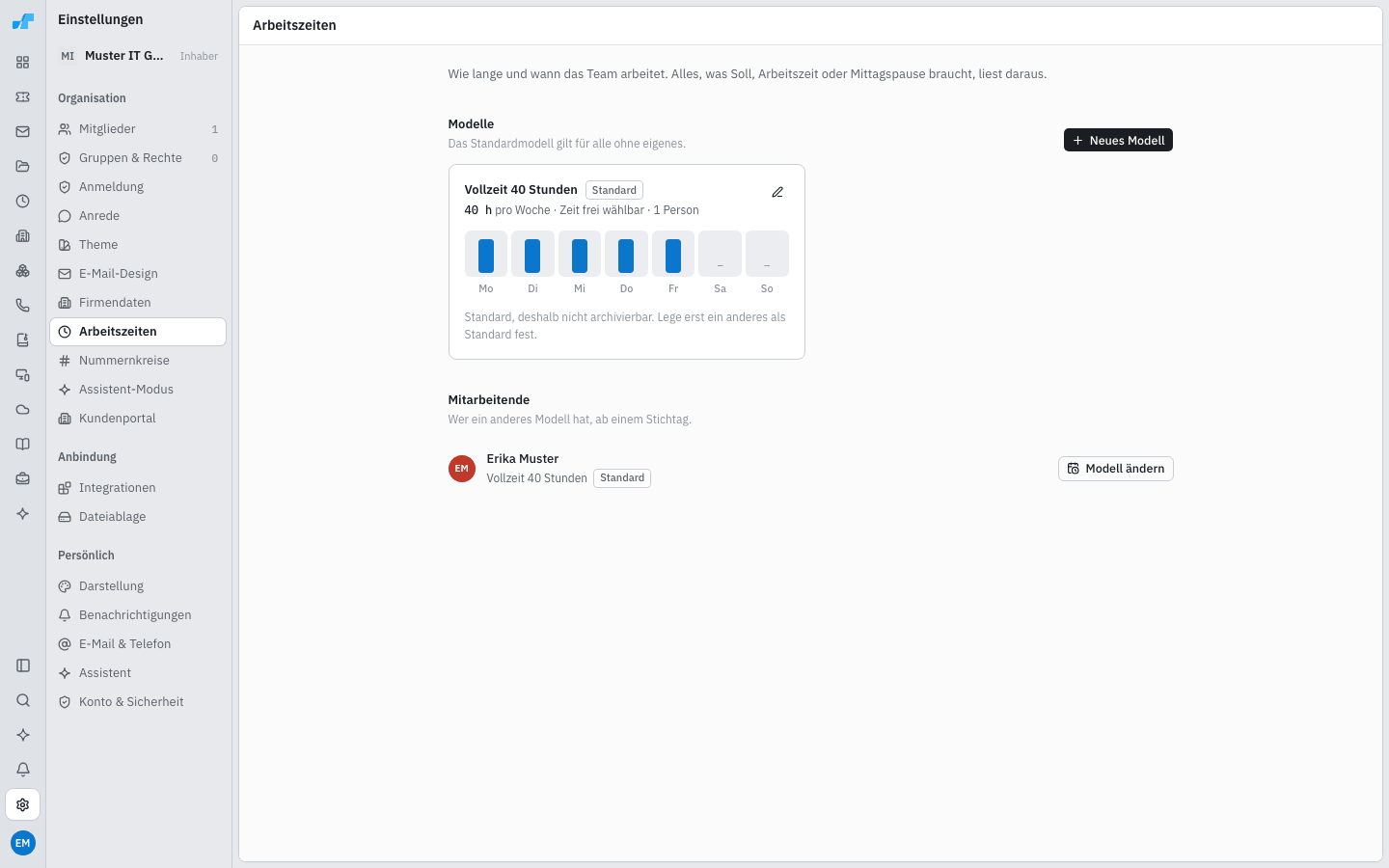This screenshot has height=868, width=1389.
Task: Edit the Vollzeit 40 Stunden model
Action: pos(777,192)
